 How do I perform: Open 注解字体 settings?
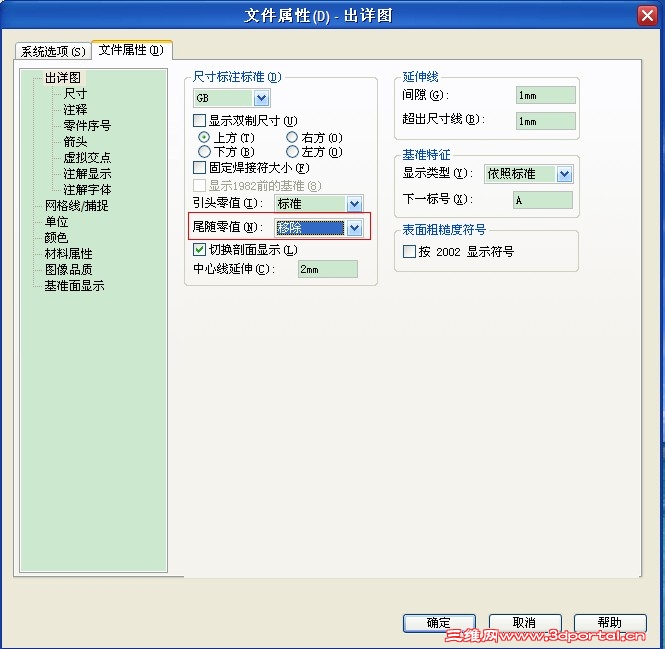tap(87, 190)
